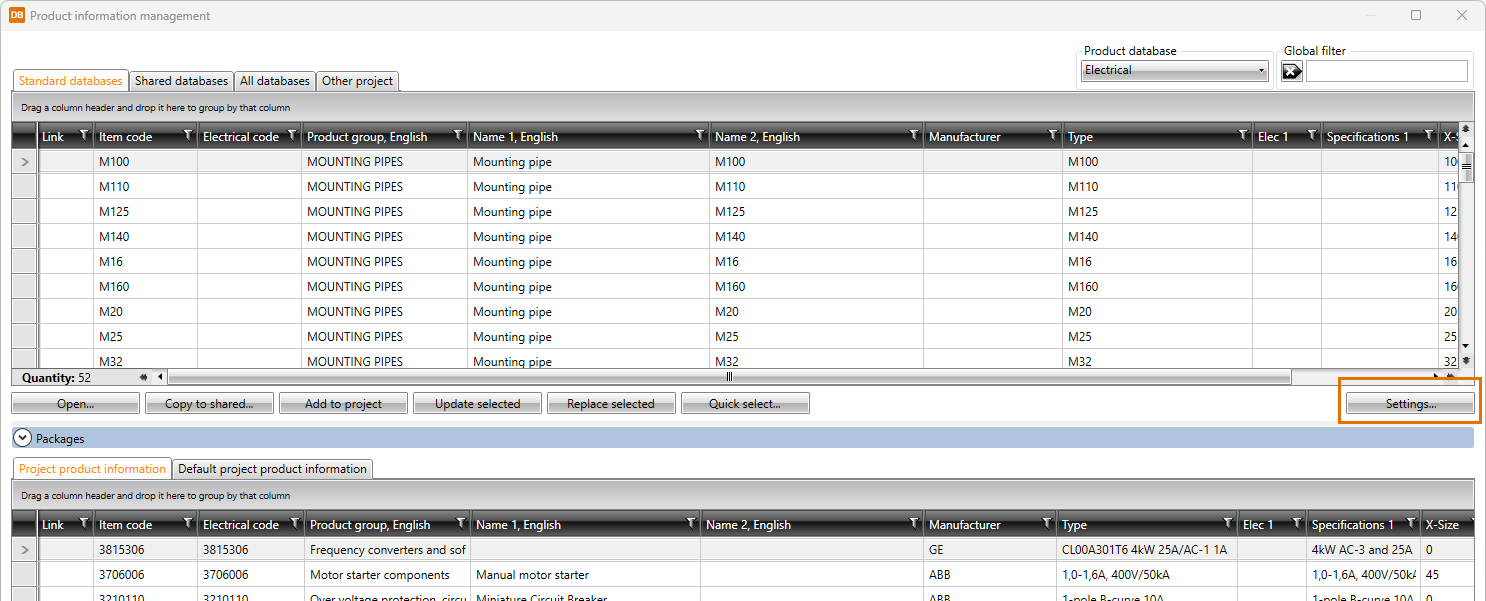This screenshot has height=601, width=1486.
Task: Switch to Shared databases tab
Action: coord(181,81)
